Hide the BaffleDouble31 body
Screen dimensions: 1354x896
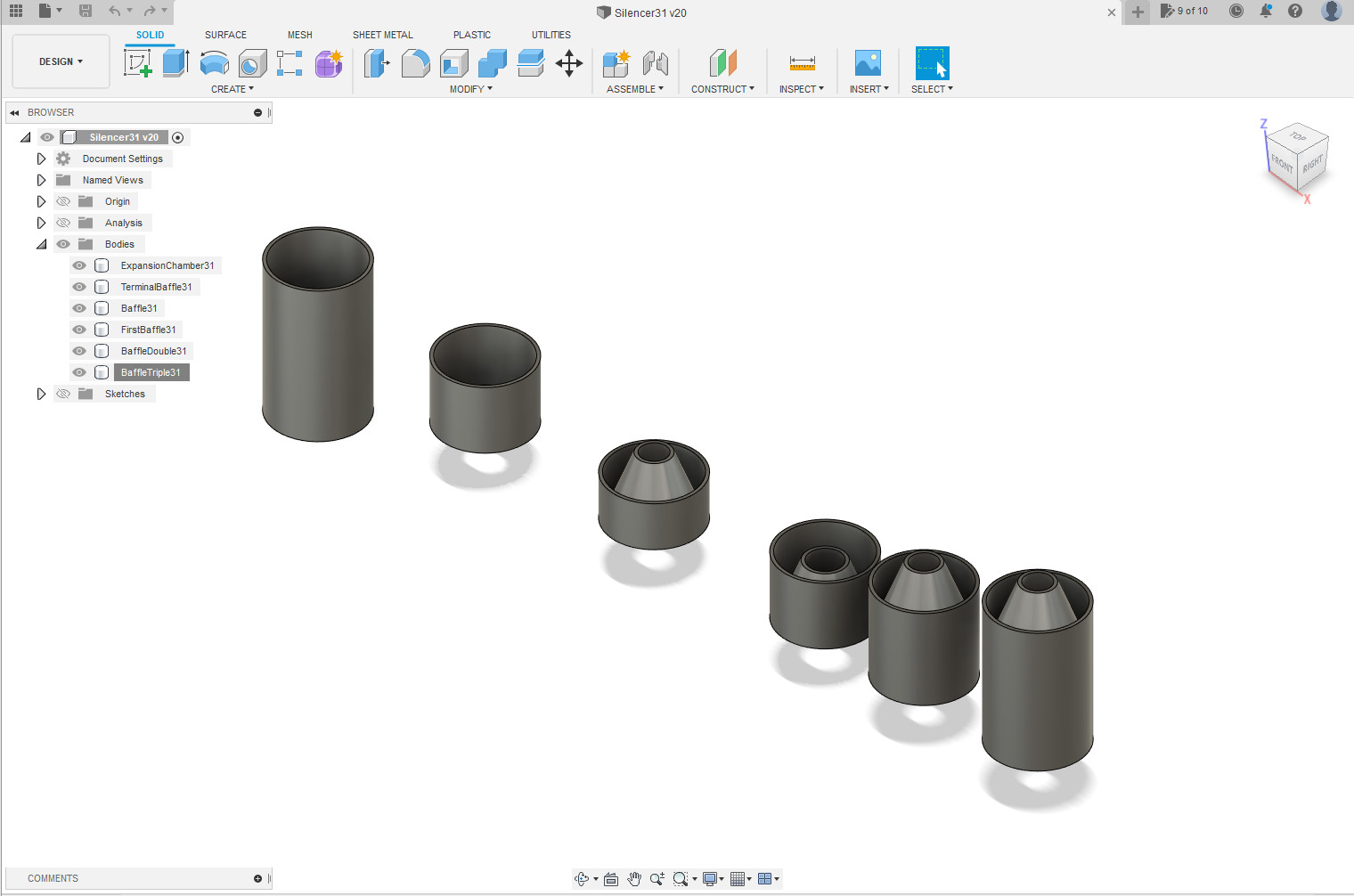tap(79, 351)
